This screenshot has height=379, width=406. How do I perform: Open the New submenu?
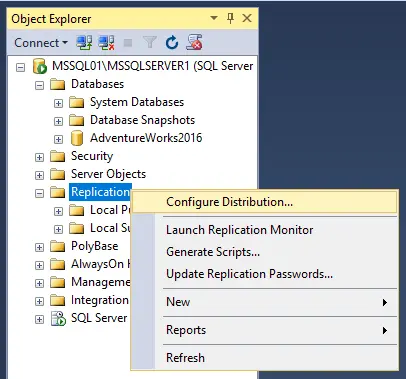pos(265,302)
